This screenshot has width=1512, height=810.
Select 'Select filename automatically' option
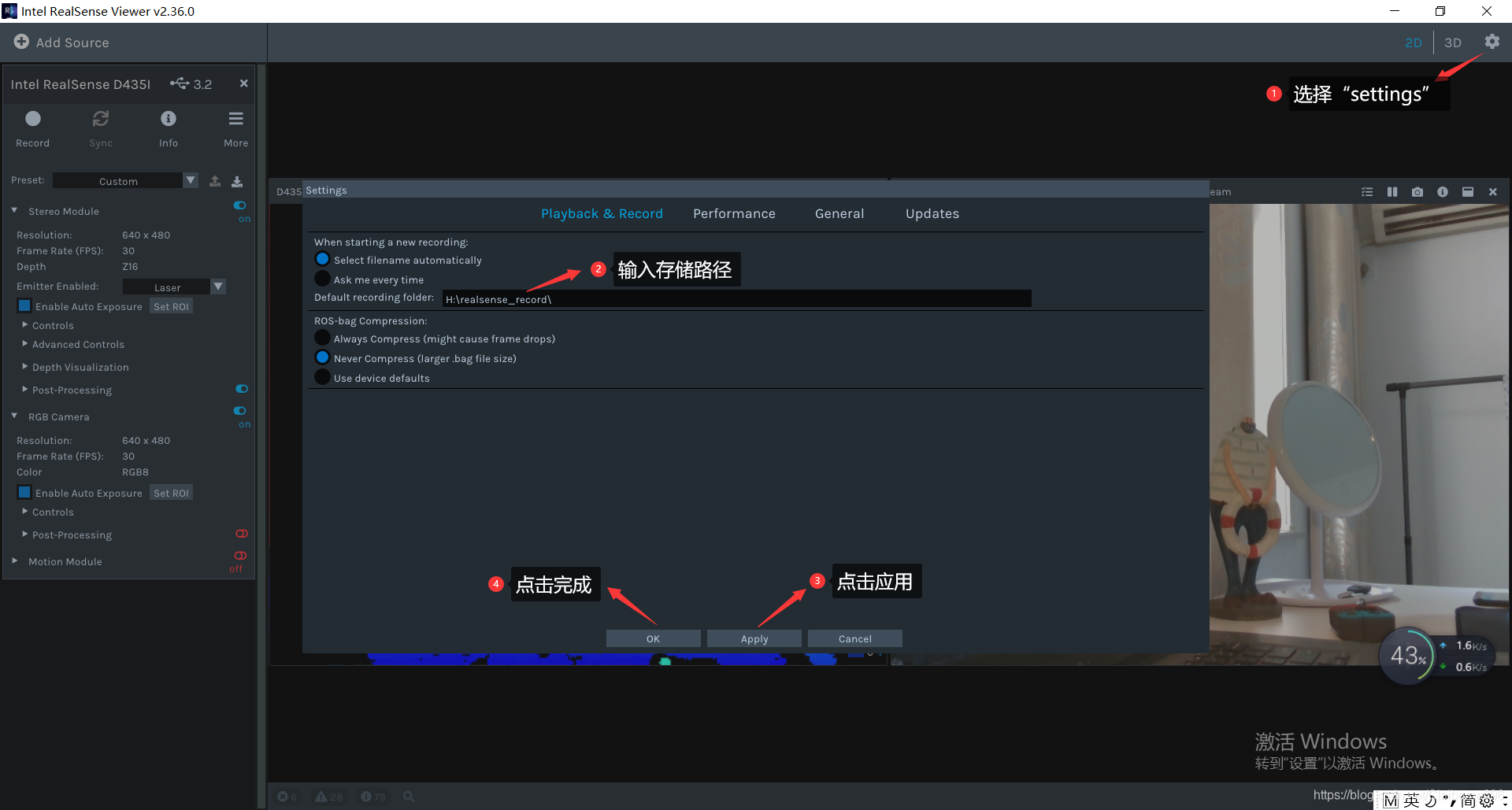[322, 259]
